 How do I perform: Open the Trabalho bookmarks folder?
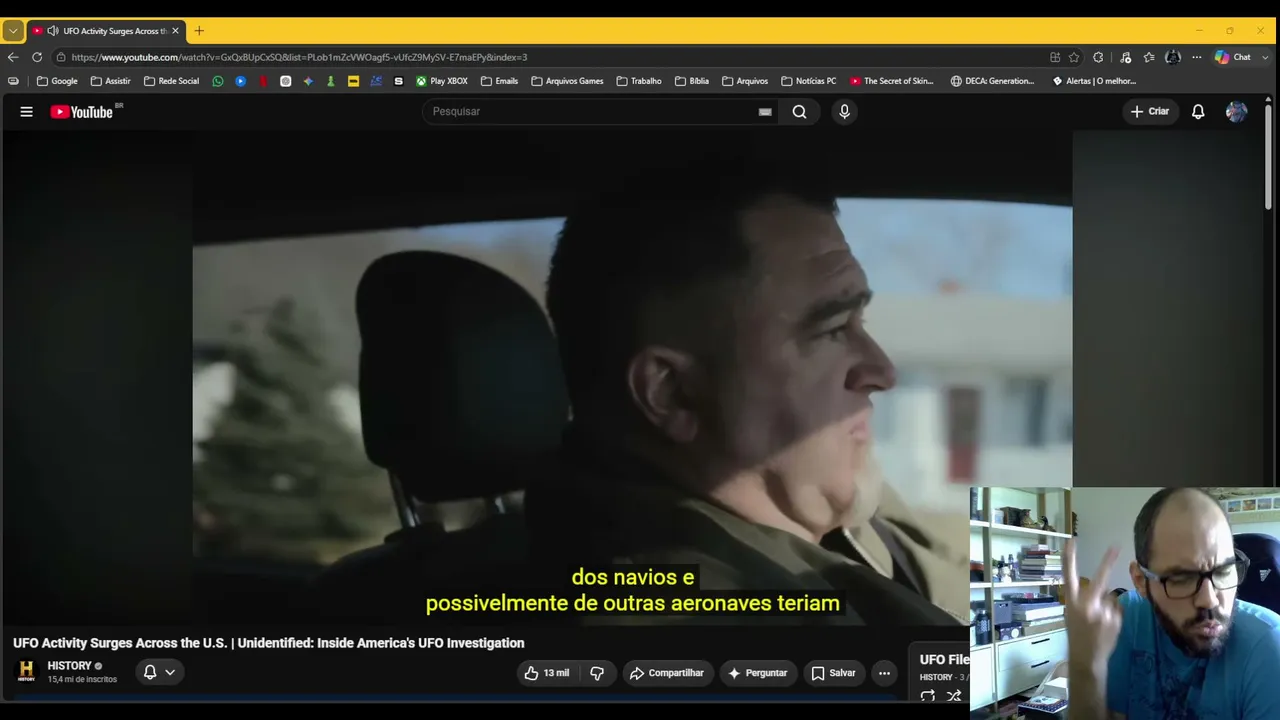click(639, 81)
